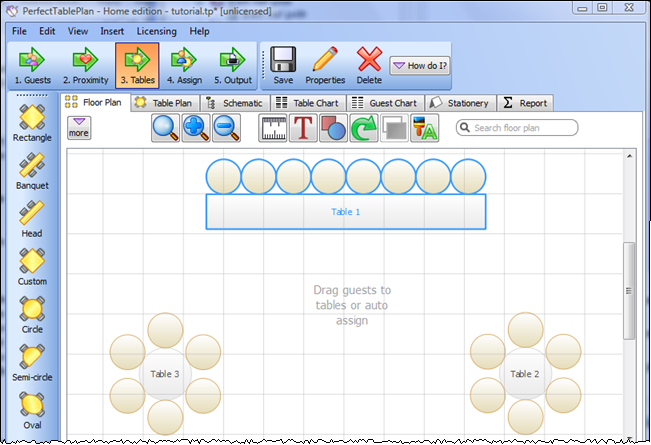Insert a Semi-circle table
Viewport: 651px width, 445px height.
pos(32,363)
